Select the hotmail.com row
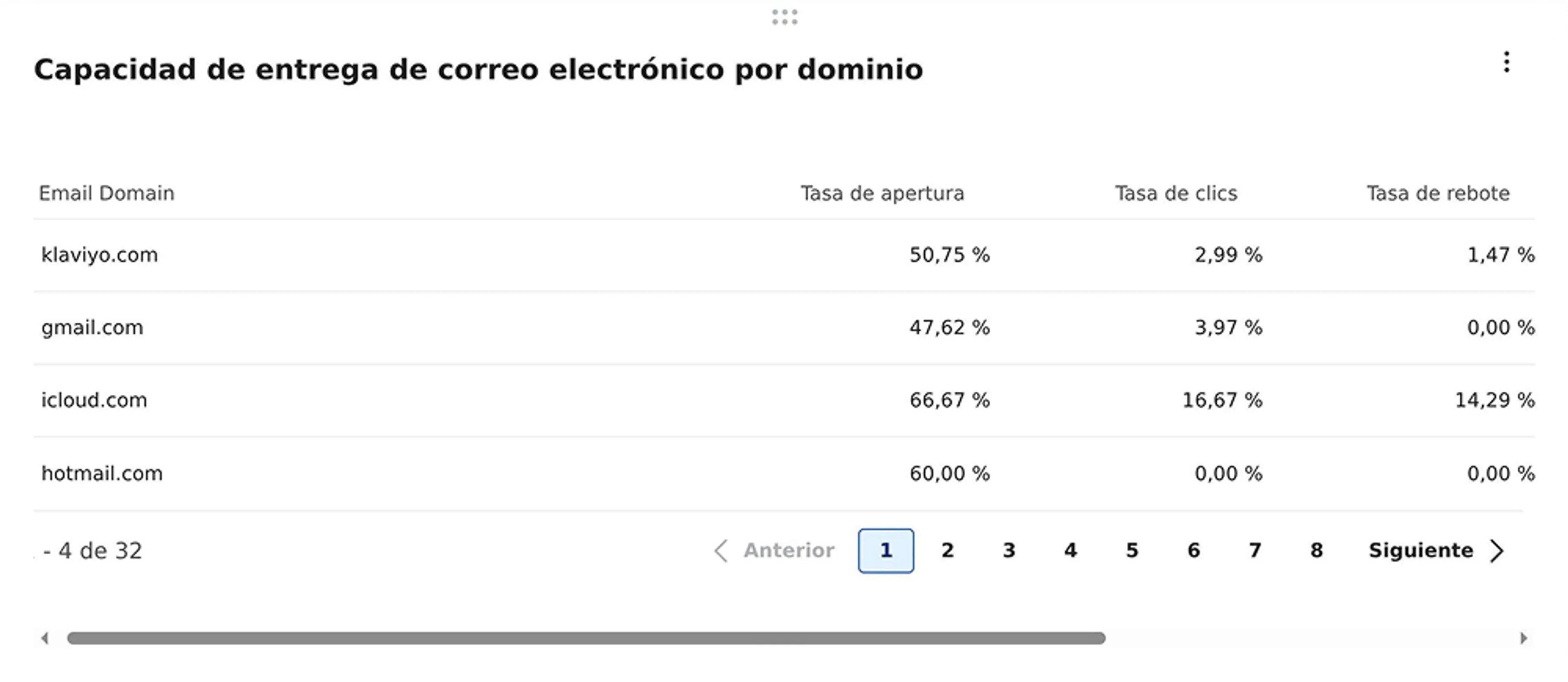This screenshot has height=682, width=1568. 102,473
